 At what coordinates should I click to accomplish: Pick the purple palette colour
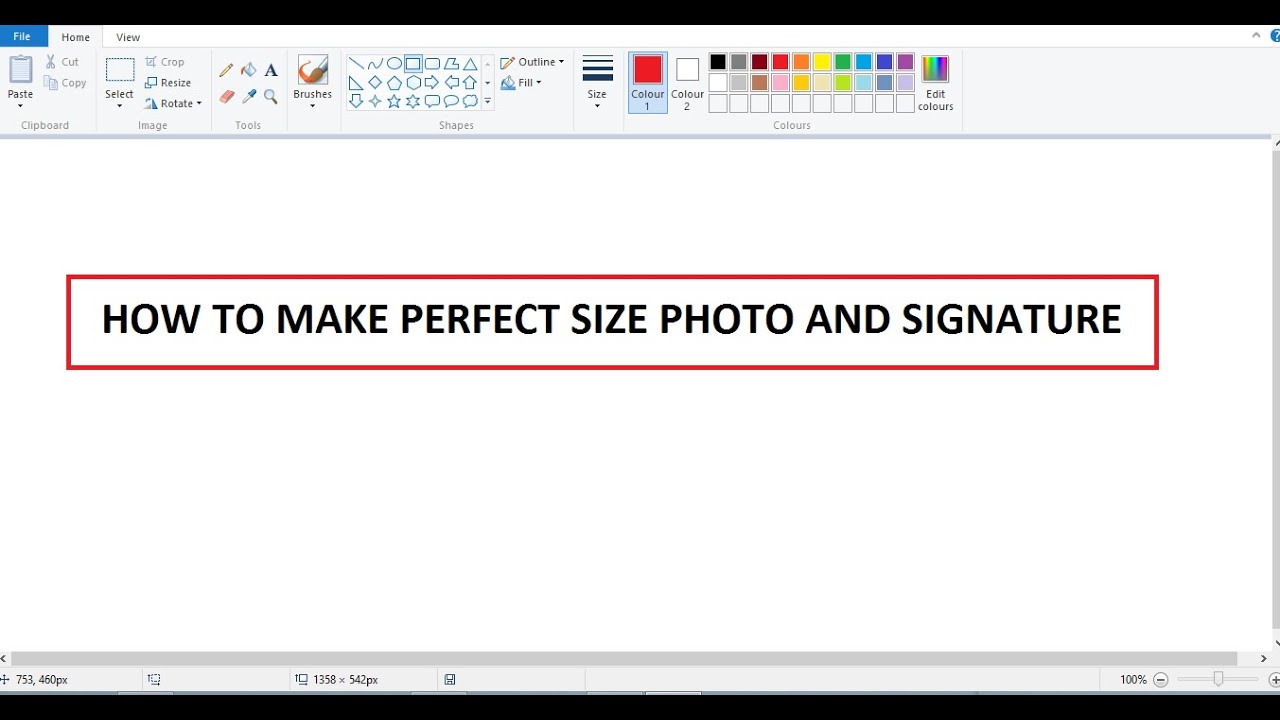[x=905, y=62]
